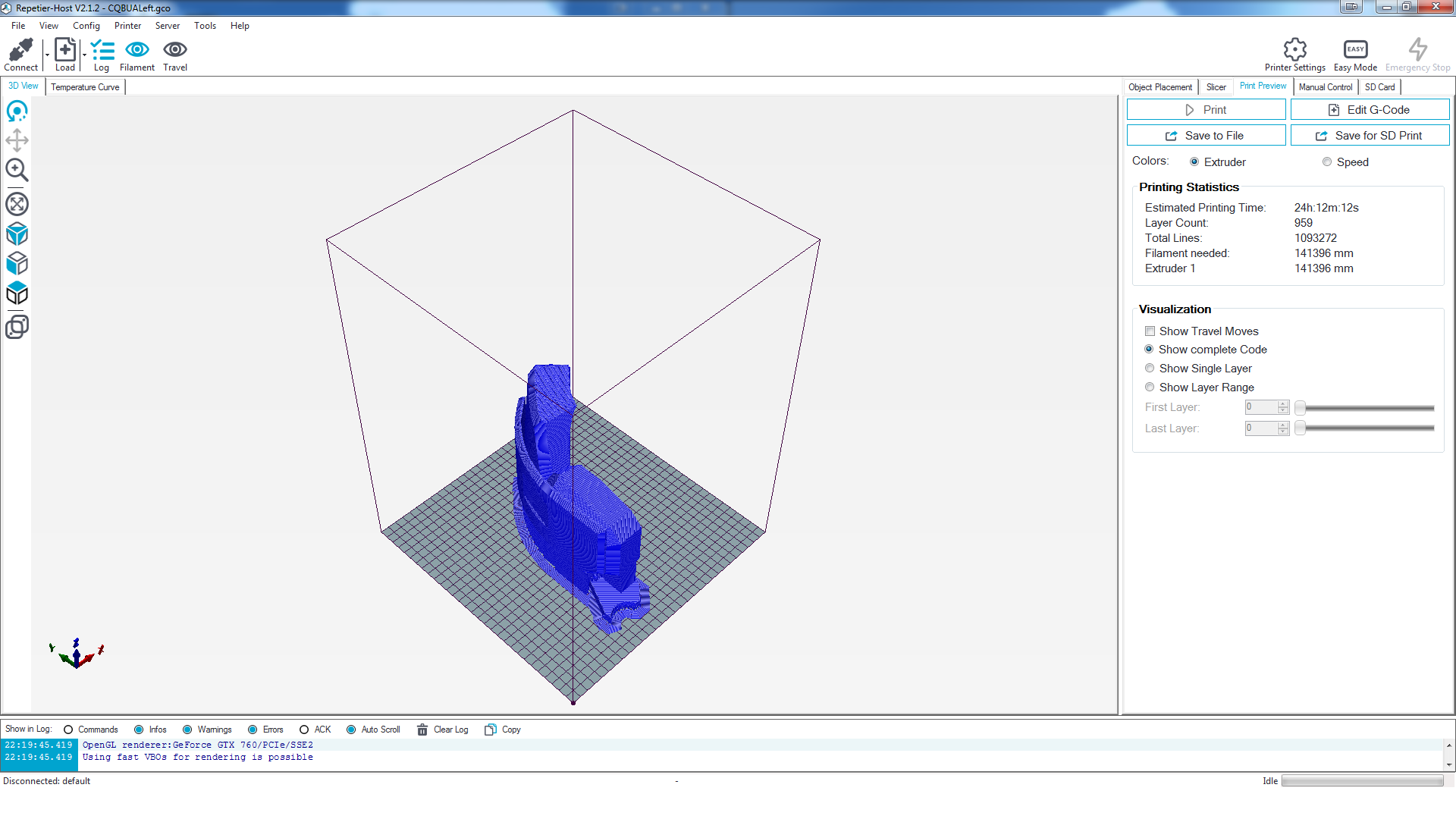Click the Connect plug icon

[x=20, y=50]
